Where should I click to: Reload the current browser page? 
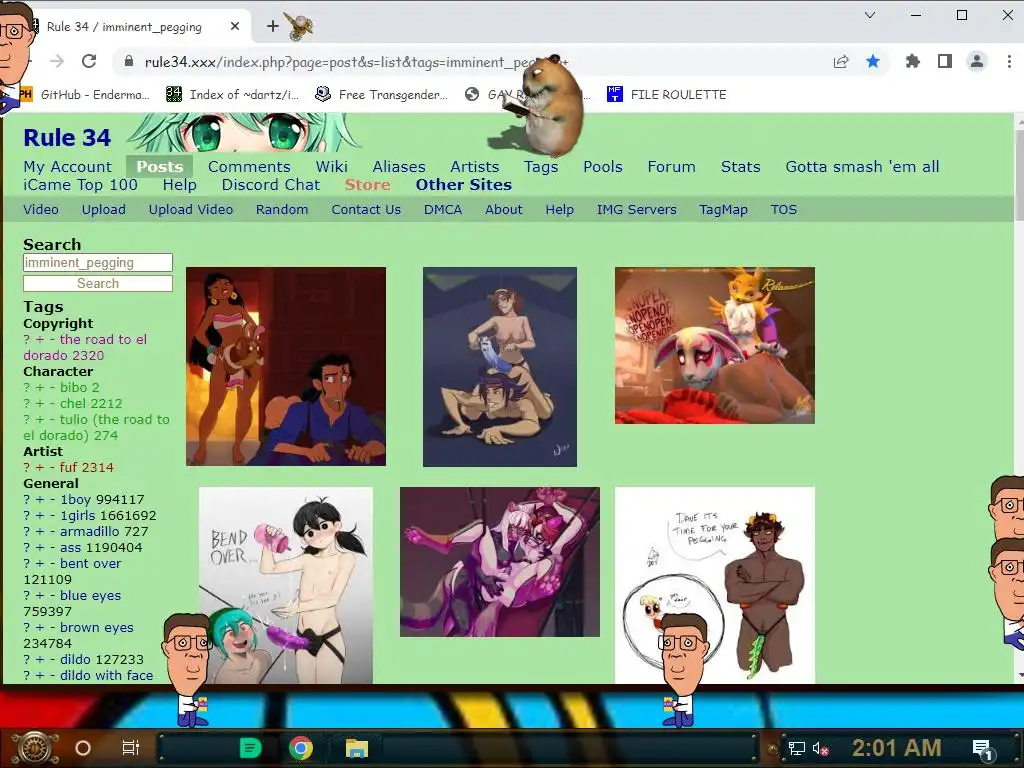point(89,61)
